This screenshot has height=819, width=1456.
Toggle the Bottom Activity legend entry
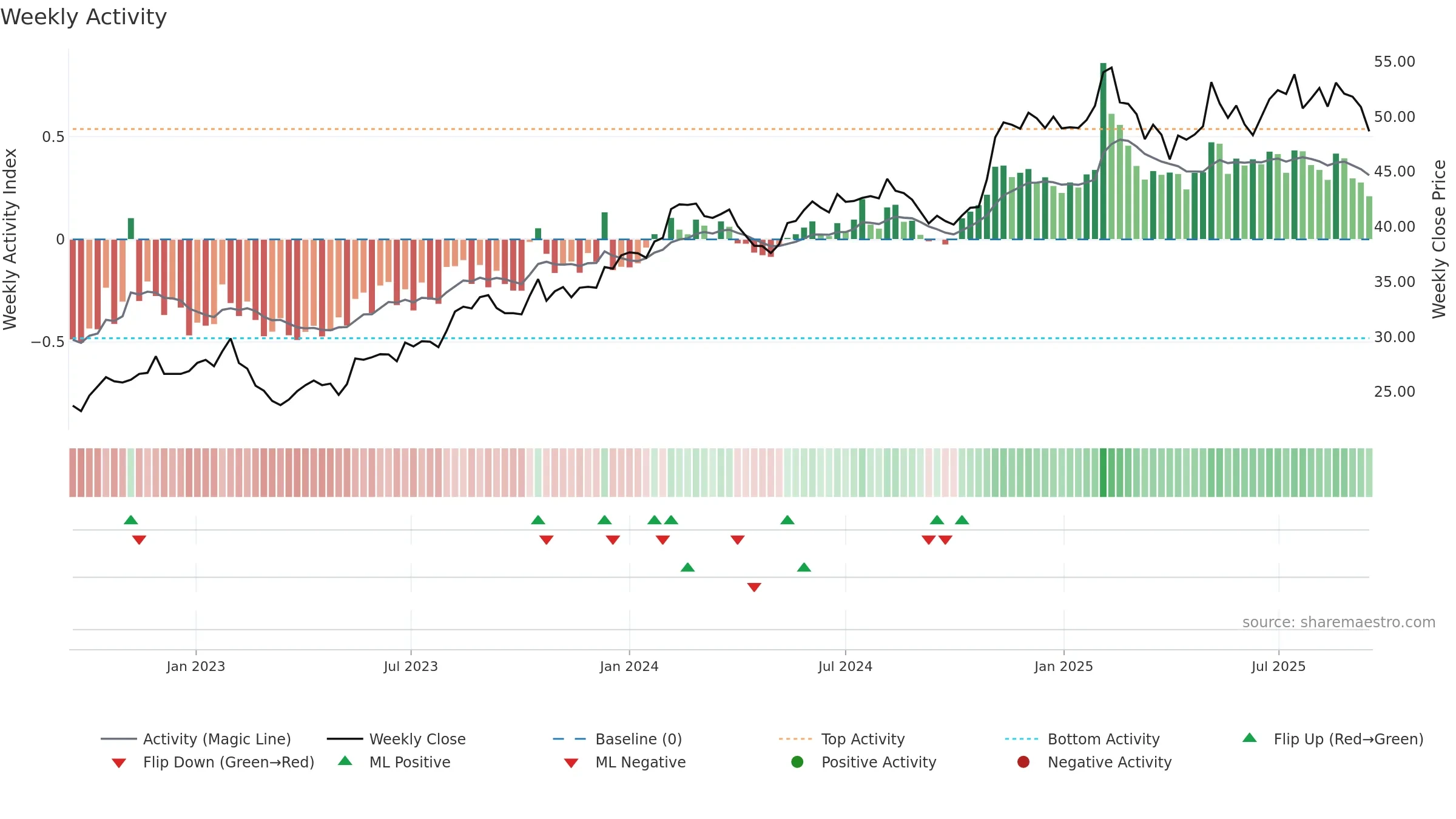coord(1082,739)
